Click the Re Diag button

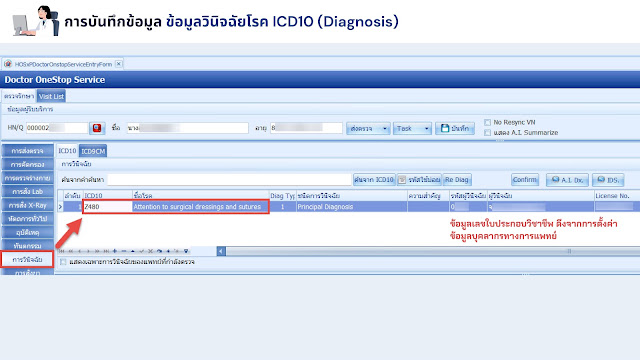(457, 180)
